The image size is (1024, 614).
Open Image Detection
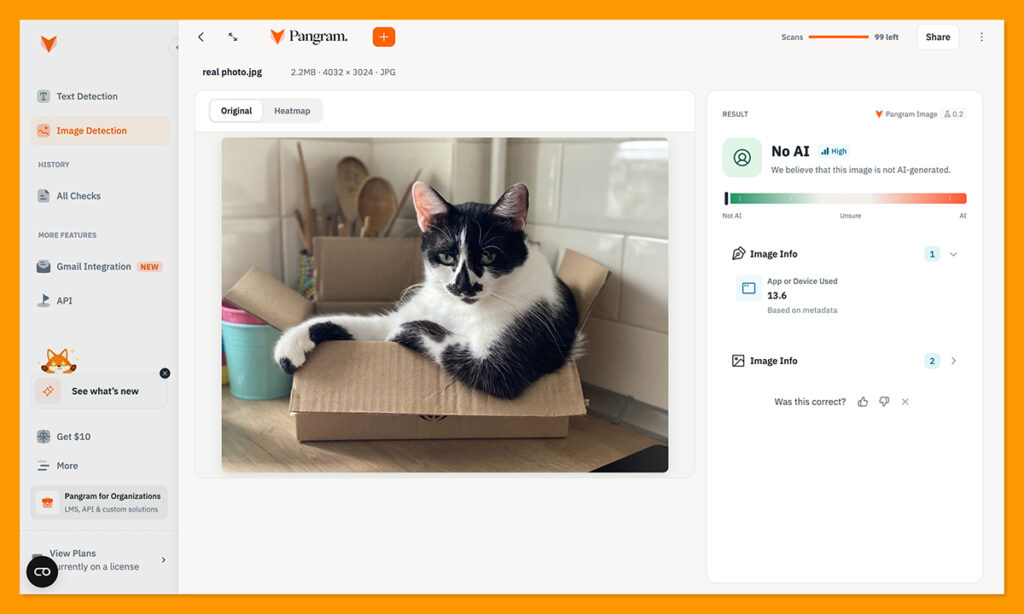[99, 131]
